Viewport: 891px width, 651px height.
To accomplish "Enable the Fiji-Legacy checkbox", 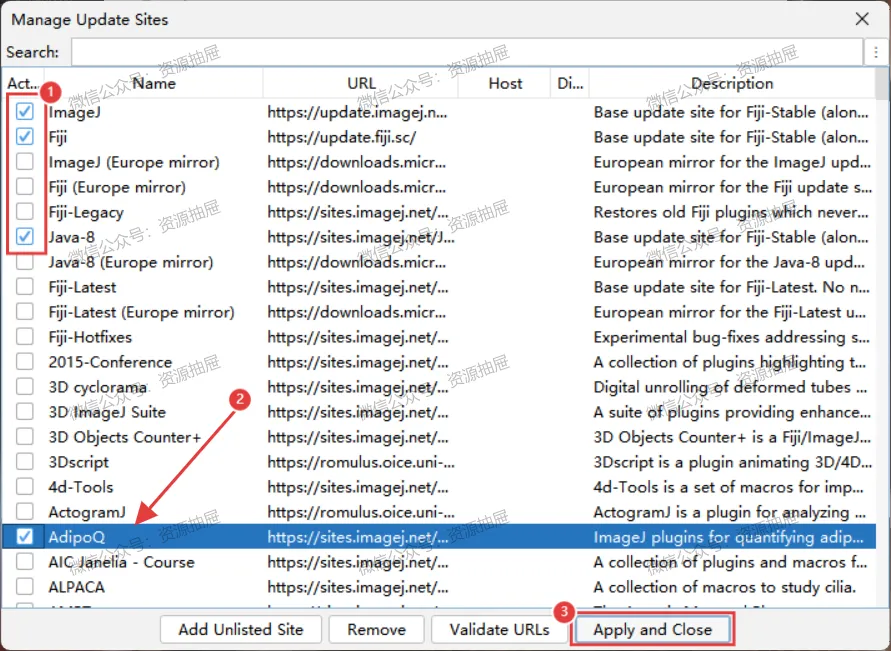I will pyautogui.click(x=24, y=212).
